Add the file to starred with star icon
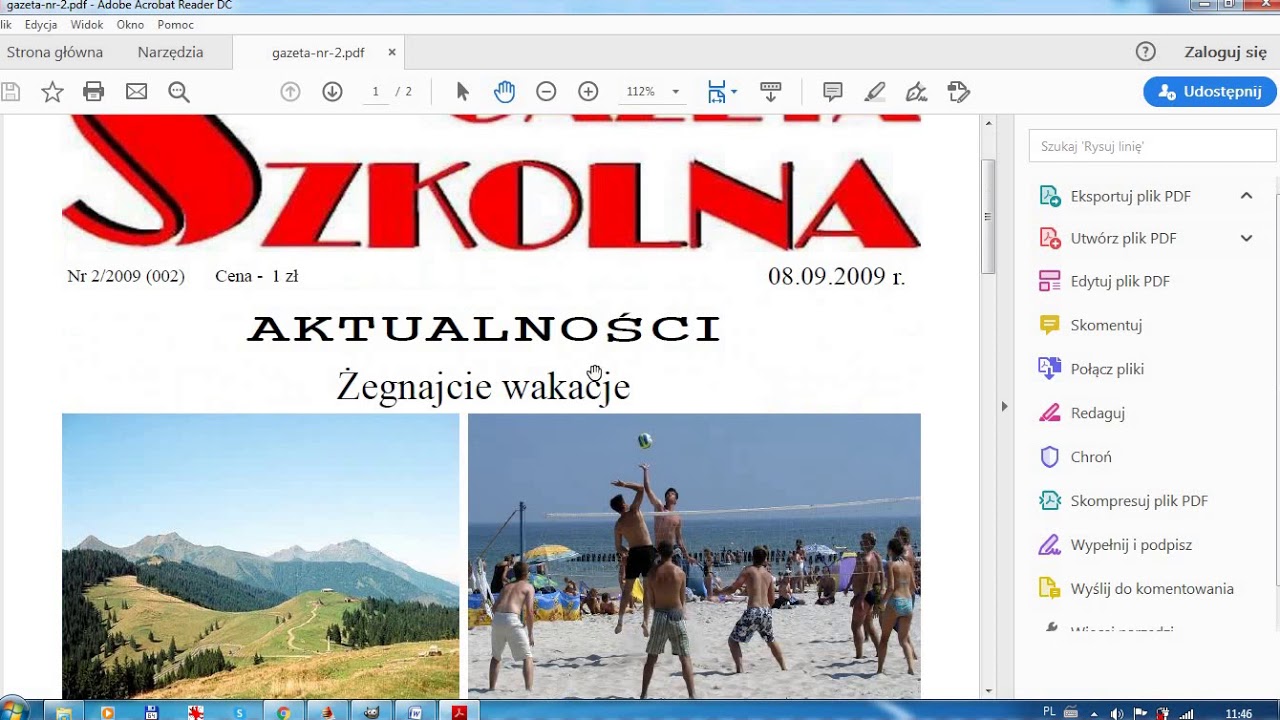Screen dimensions: 1280x720 [x=52, y=92]
